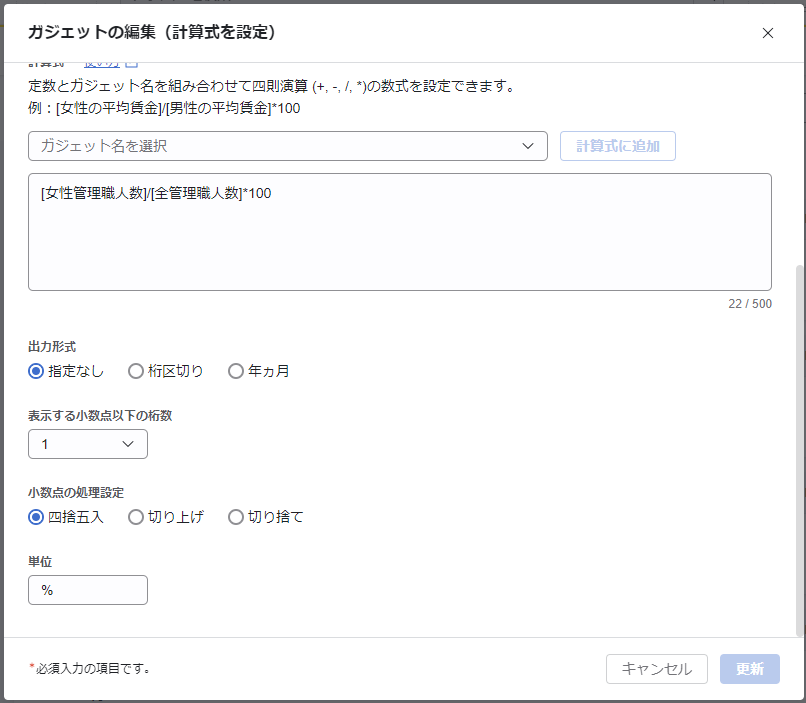Click the external link icon beside 使い方
Image resolution: width=806 pixels, height=703 pixels.
[131, 65]
